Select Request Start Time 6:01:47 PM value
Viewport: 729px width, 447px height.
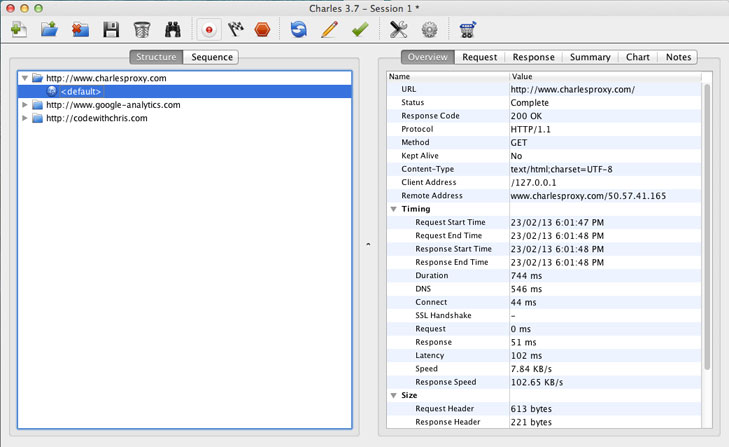click(x=557, y=222)
